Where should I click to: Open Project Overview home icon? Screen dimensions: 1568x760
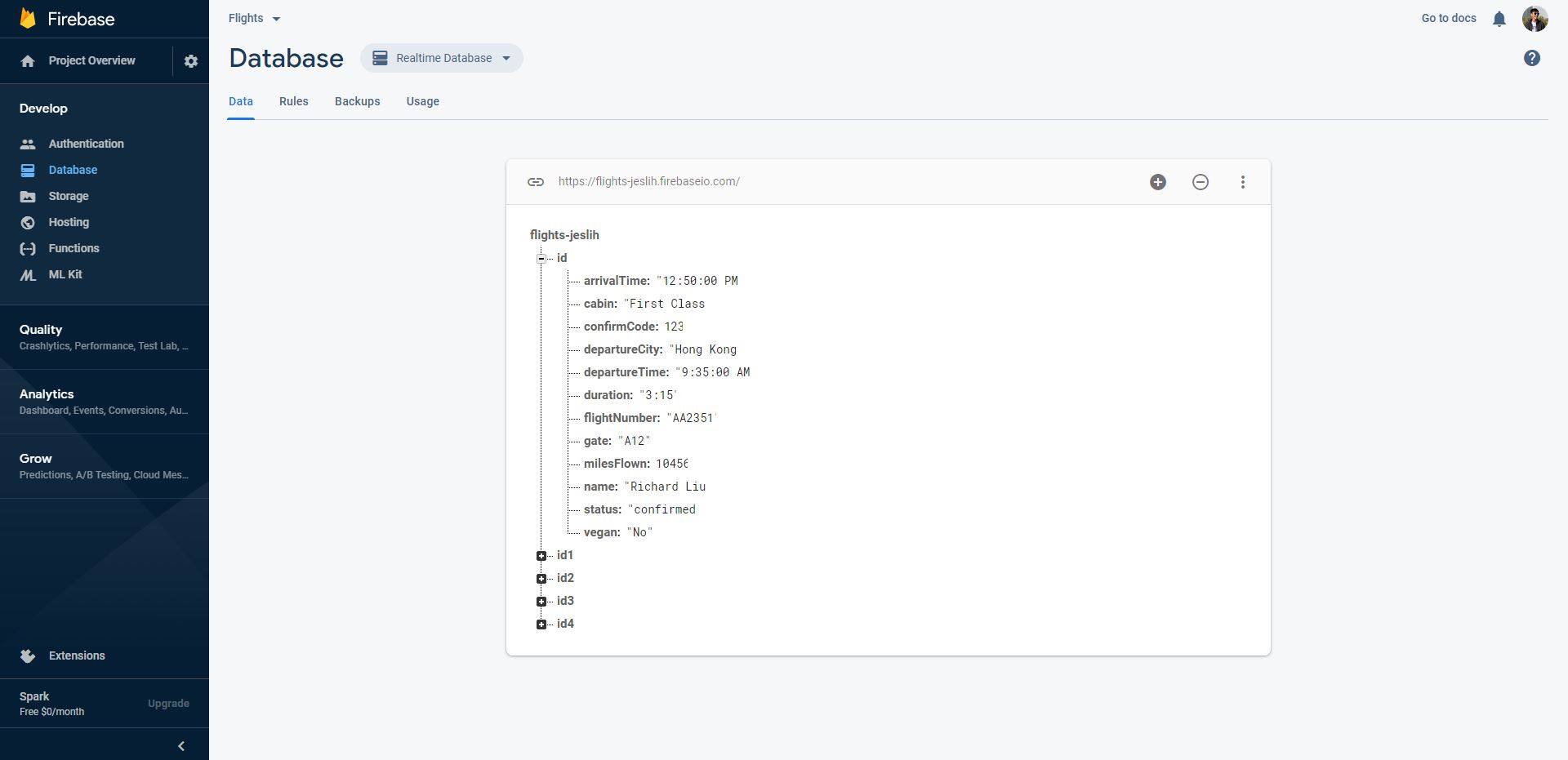coord(28,61)
